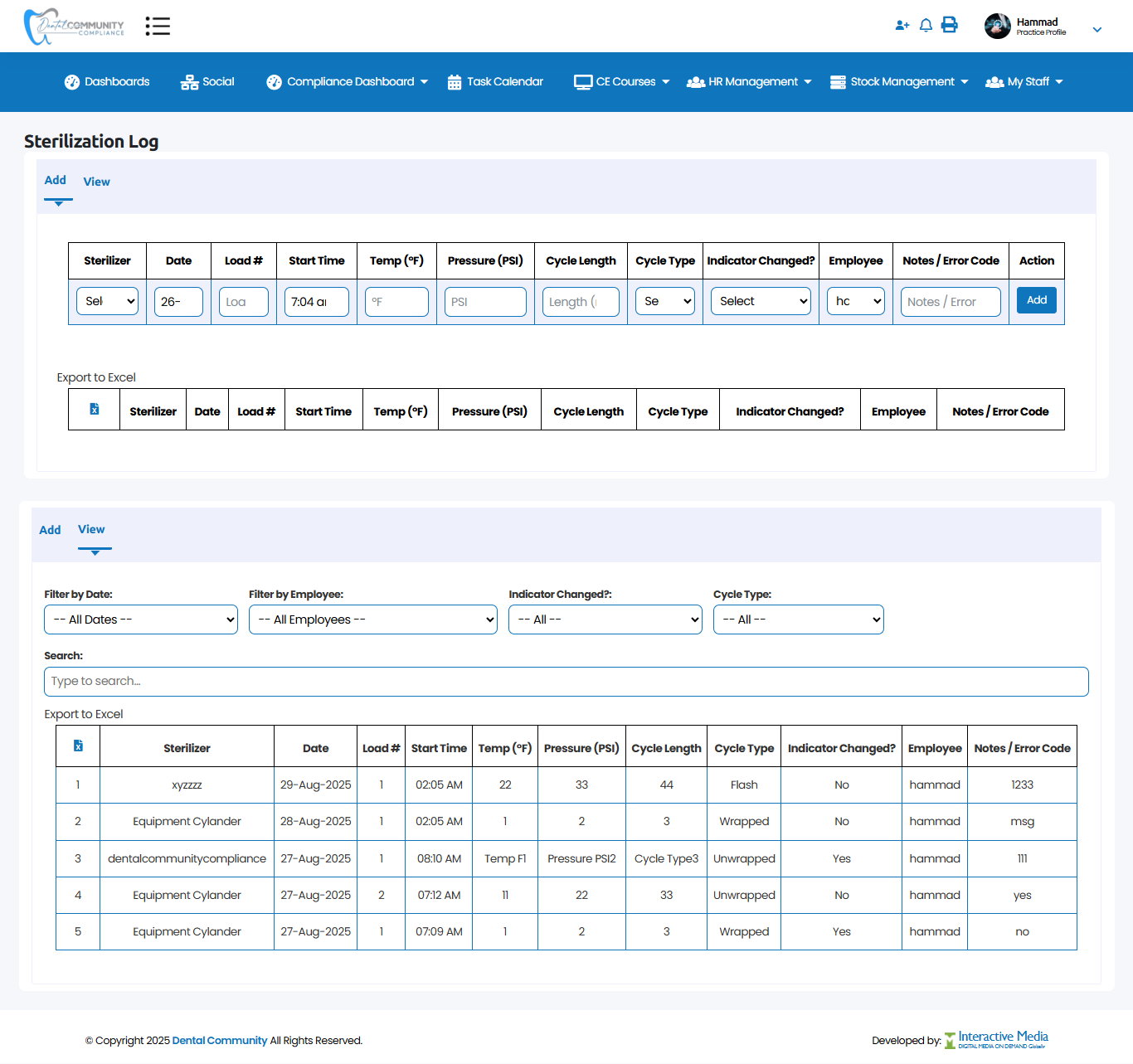
Task: Click the blue Add button
Action: click(1036, 300)
